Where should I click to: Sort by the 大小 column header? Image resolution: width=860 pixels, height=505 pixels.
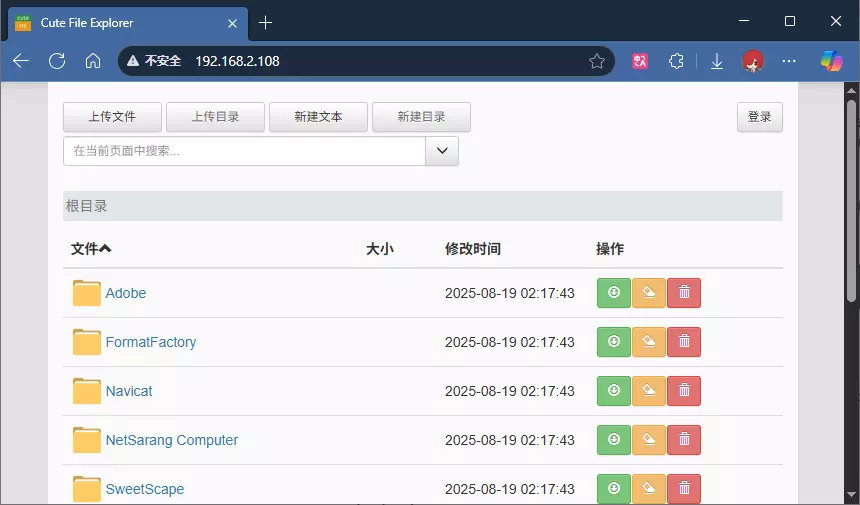(380, 249)
